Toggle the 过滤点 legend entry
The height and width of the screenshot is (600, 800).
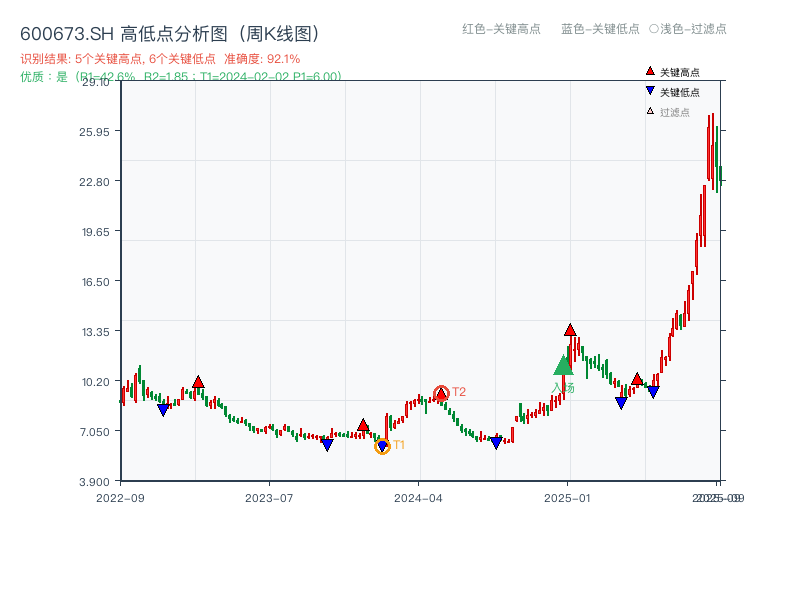point(668,112)
